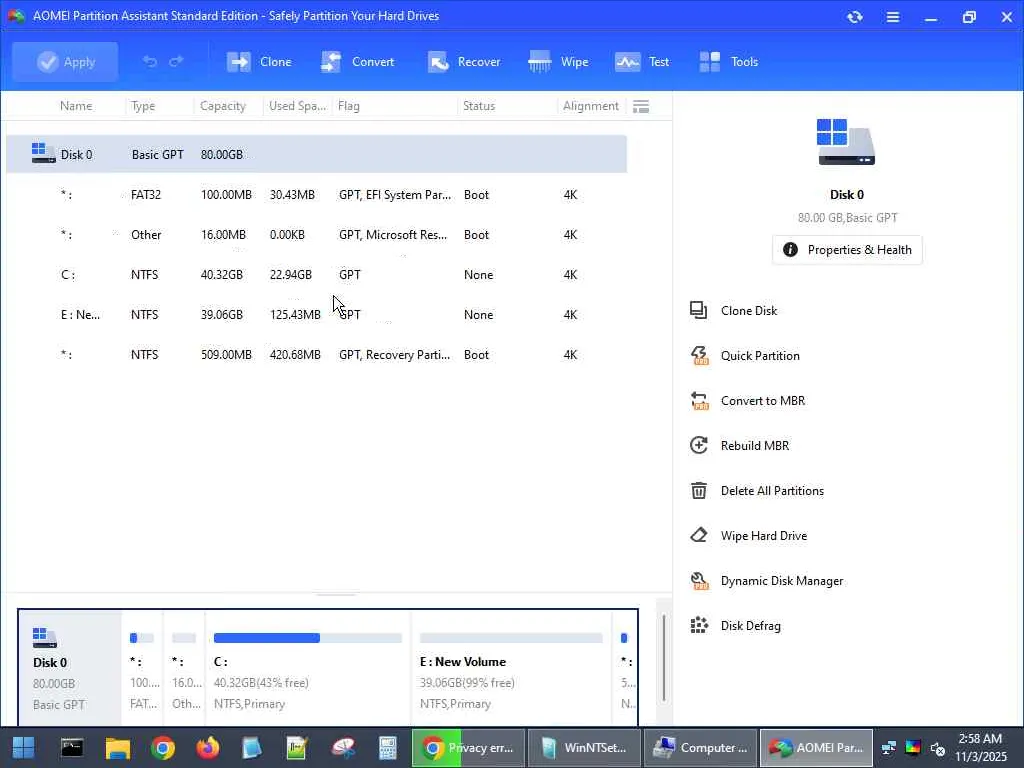1024x768 pixels.
Task: Open the Convert toolbar menu
Action: point(358,62)
